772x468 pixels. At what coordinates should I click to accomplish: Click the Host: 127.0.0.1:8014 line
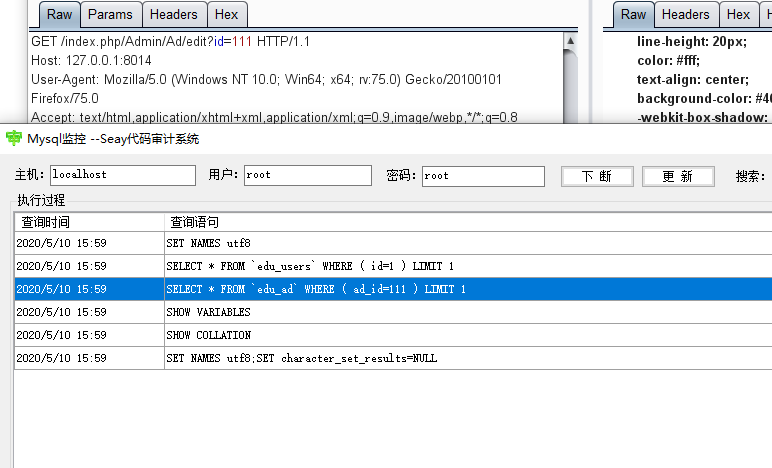[91, 61]
